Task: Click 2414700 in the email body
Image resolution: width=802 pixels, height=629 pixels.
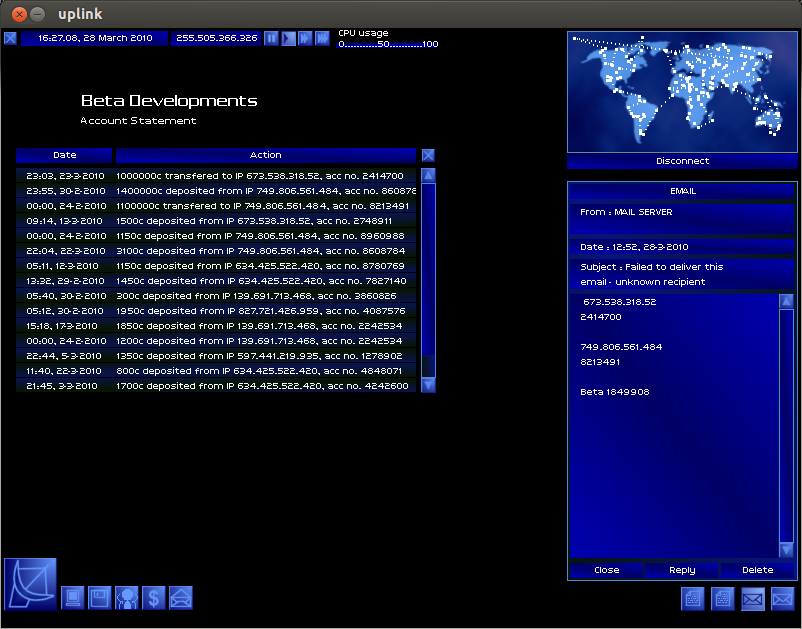Action: tap(600, 317)
